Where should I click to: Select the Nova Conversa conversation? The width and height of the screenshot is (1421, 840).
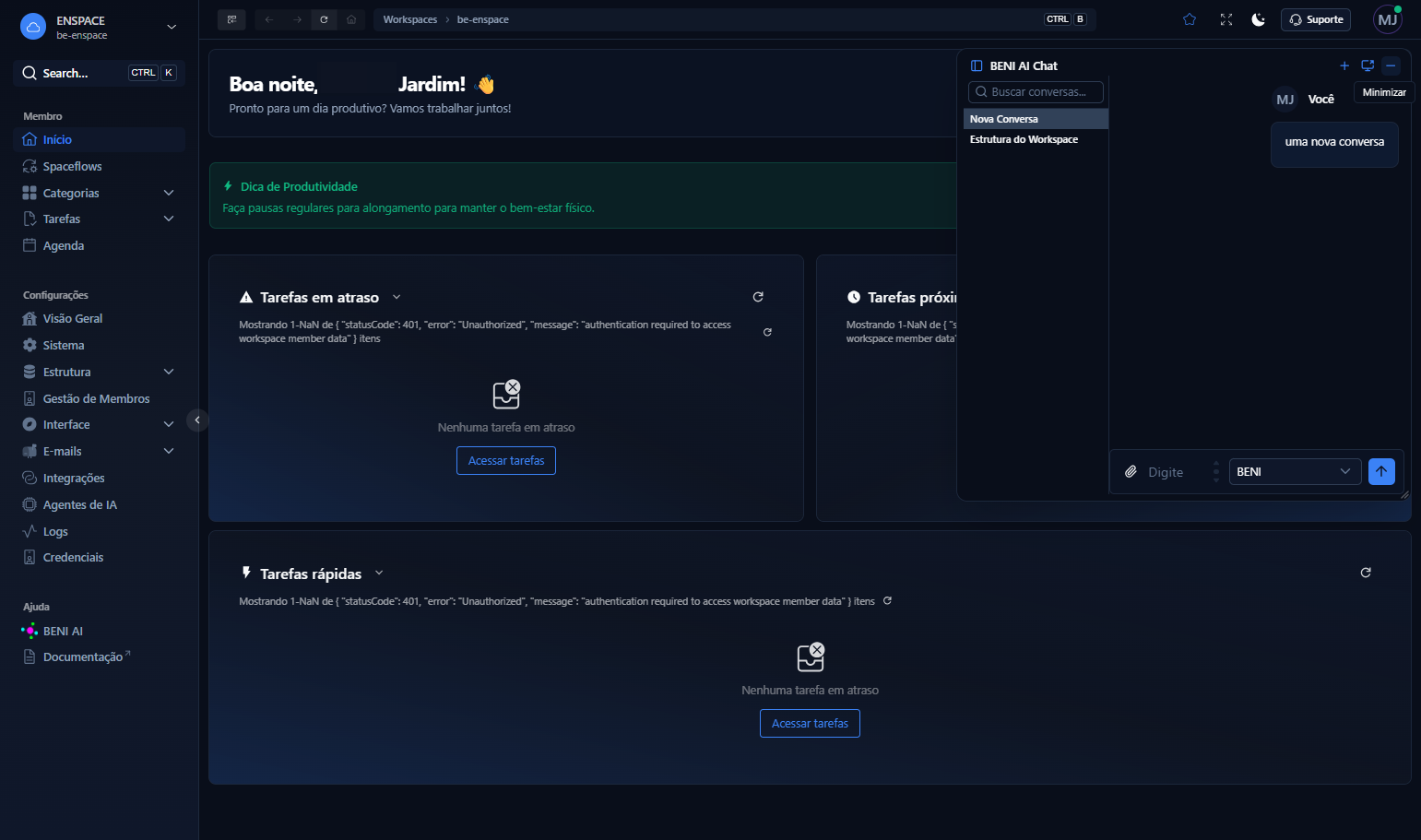[x=1036, y=119]
